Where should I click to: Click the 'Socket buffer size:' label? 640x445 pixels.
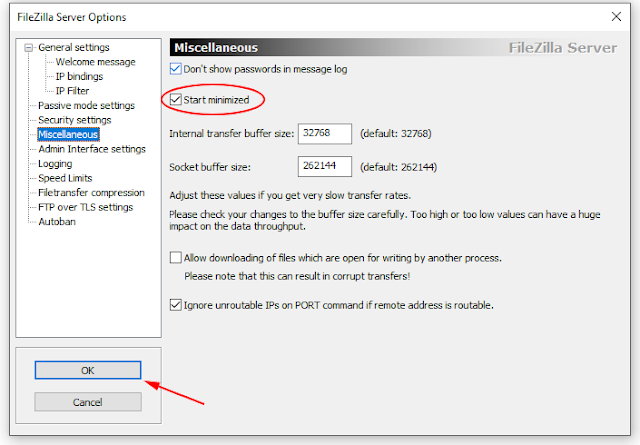[x=210, y=167]
